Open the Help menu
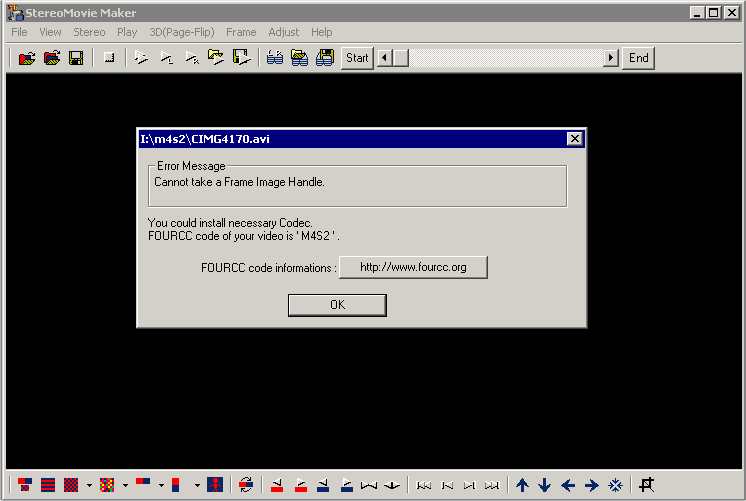746x501 pixels. (322, 32)
